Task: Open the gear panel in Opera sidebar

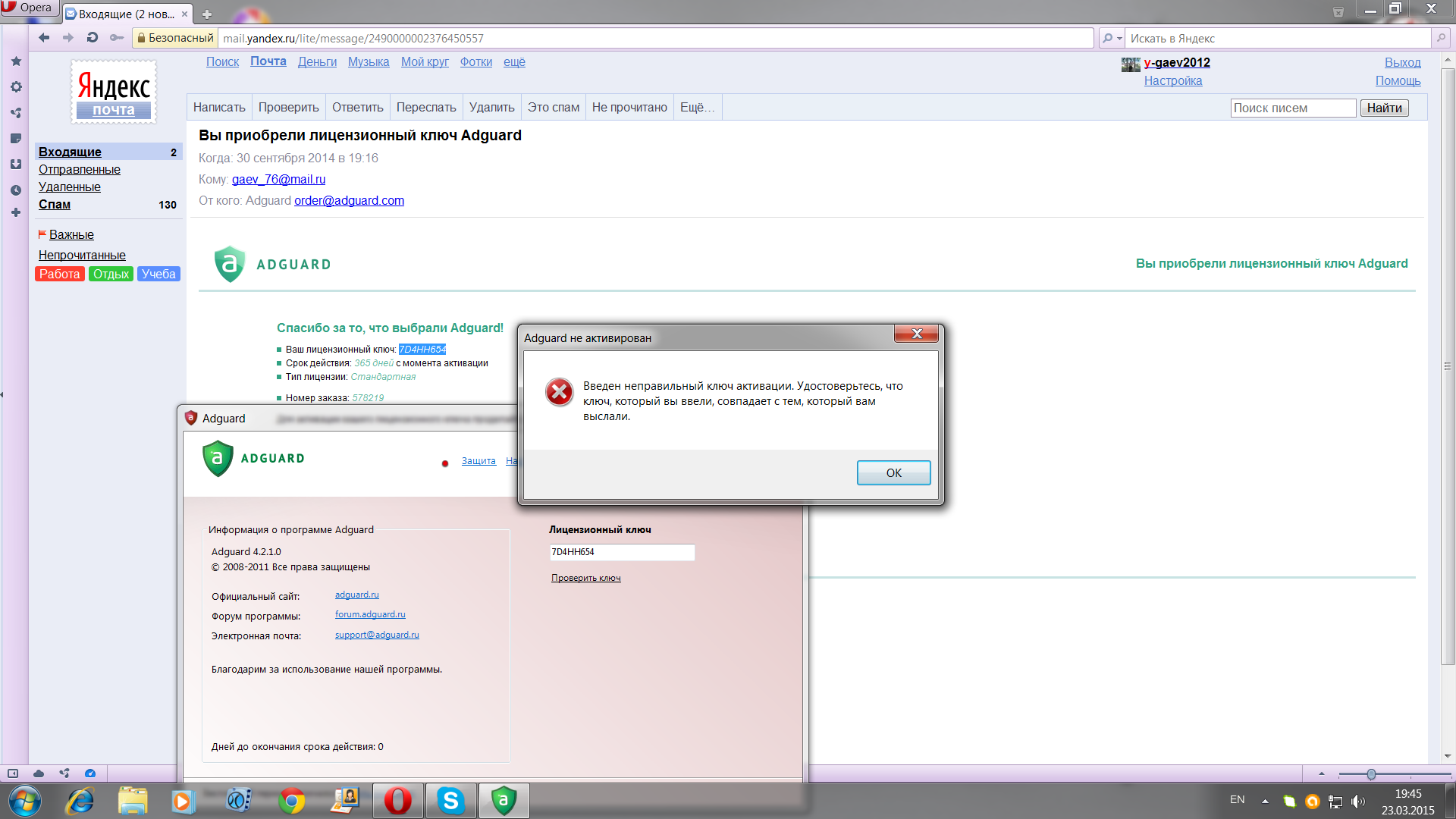Action: (x=16, y=87)
